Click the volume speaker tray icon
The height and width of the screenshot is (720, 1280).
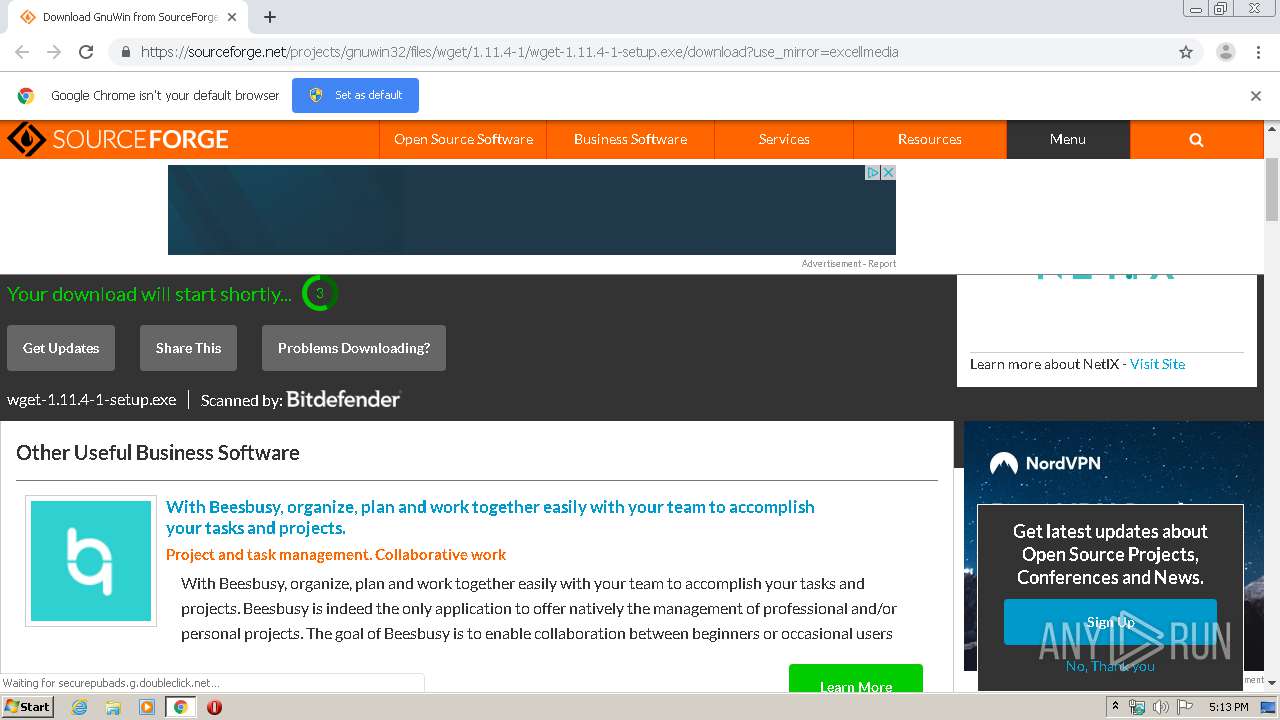point(1161,707)
